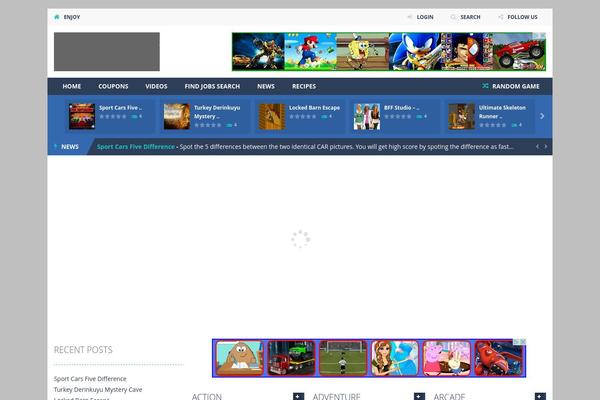The width and height of the screenshot is (600, 400).
Task: Open Sport Cars Five Difference recent post
Action: point(90,379)
